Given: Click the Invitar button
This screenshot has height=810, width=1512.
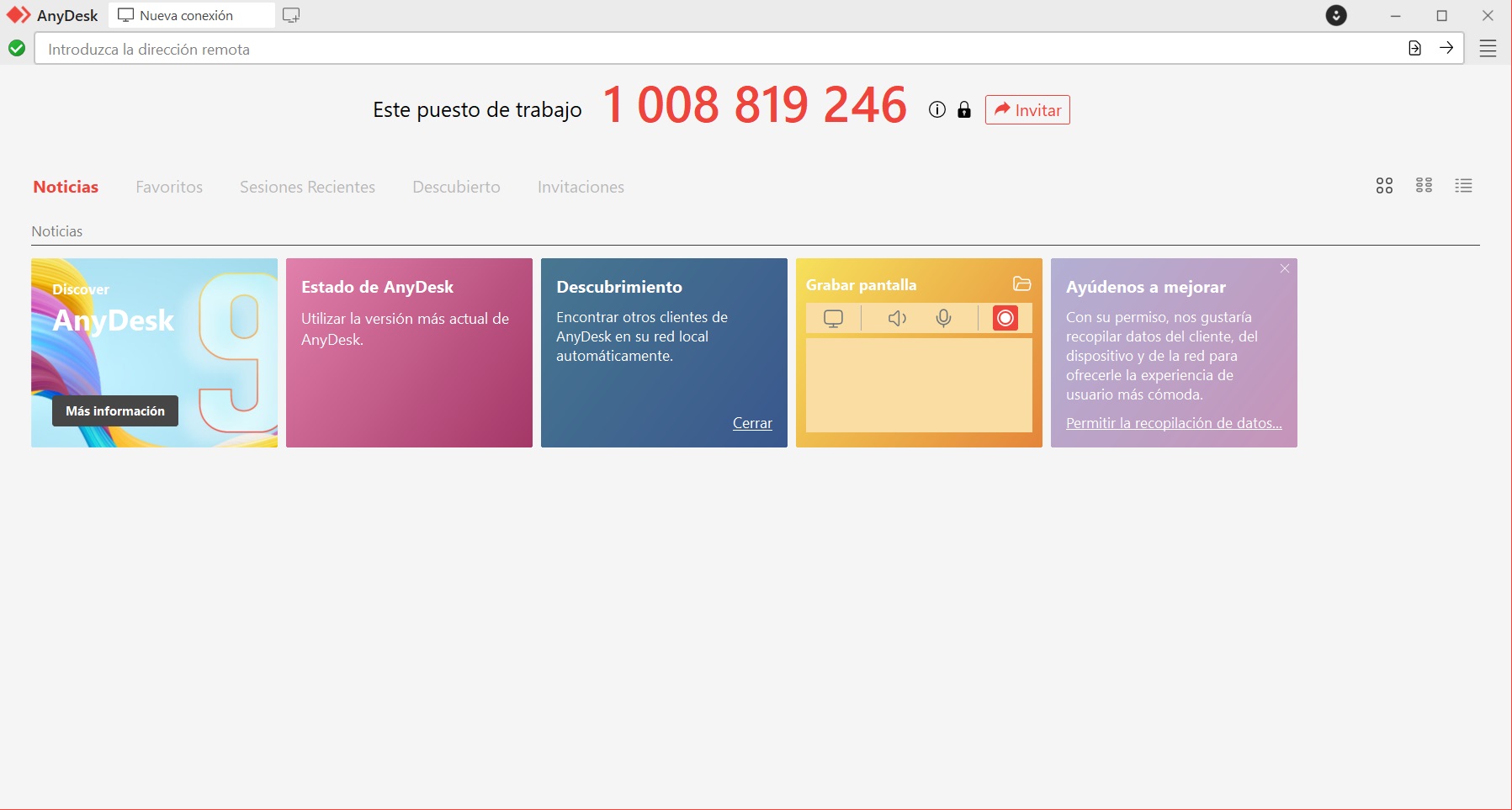Looking at the screenshot, I should [1027, 110].
